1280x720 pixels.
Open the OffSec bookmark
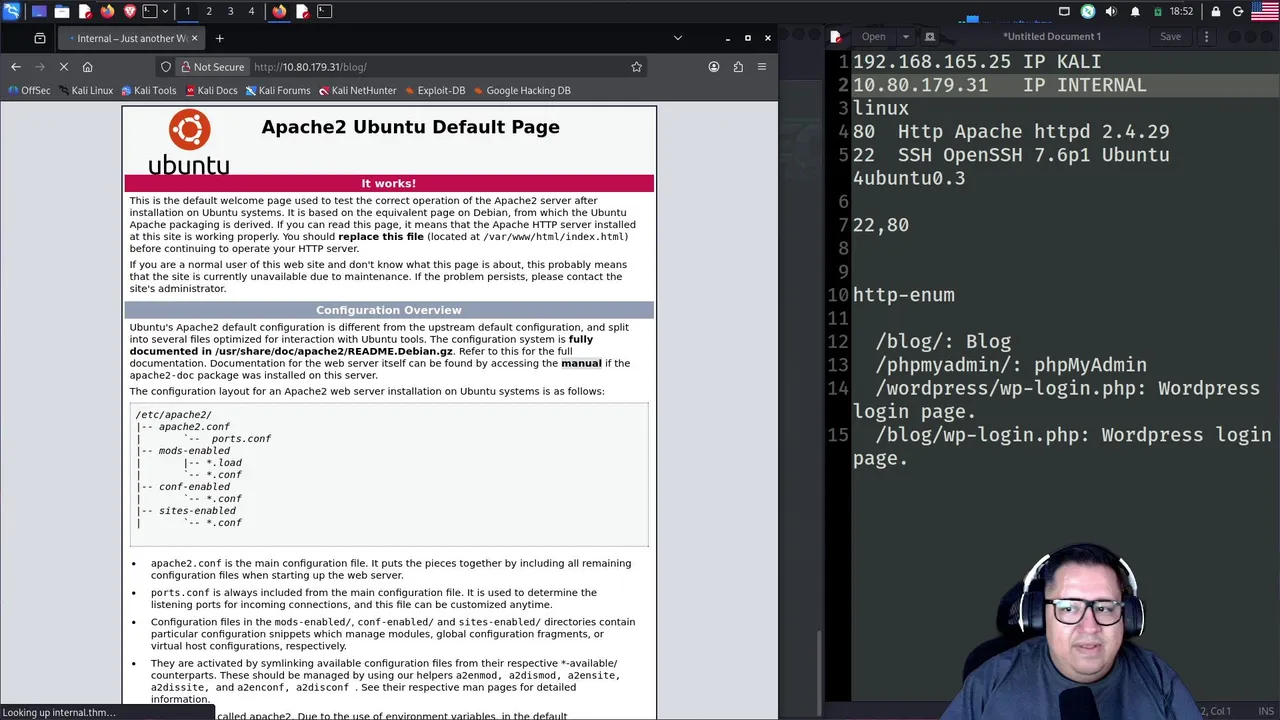coord(29,90)
